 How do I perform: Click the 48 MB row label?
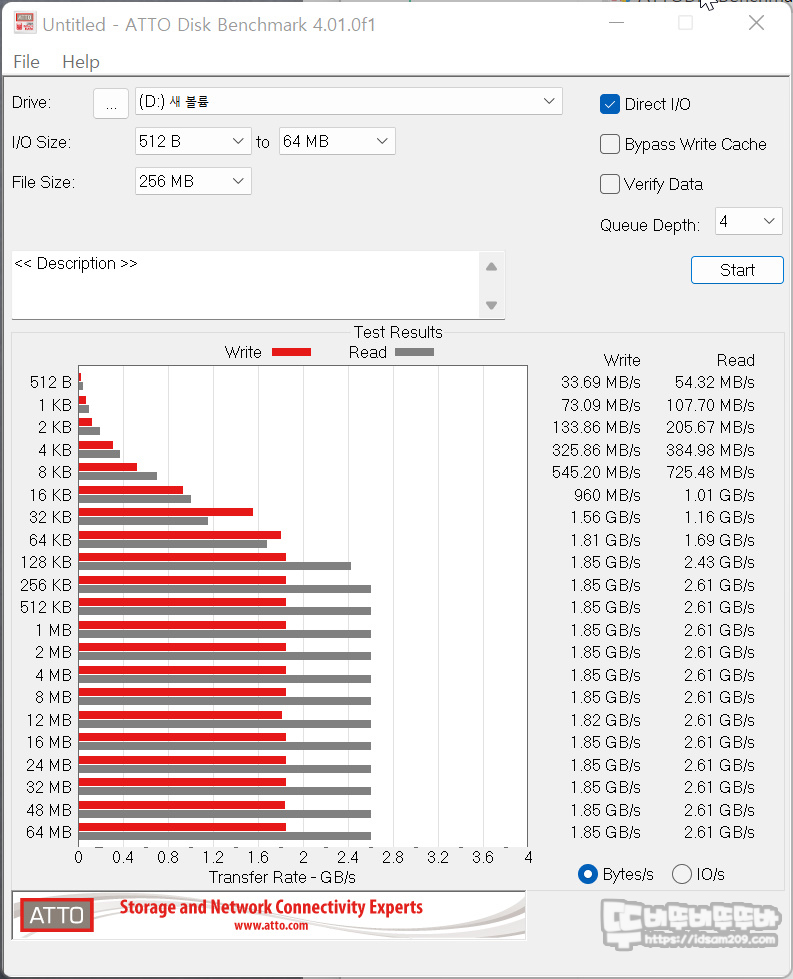pos(49,810)
